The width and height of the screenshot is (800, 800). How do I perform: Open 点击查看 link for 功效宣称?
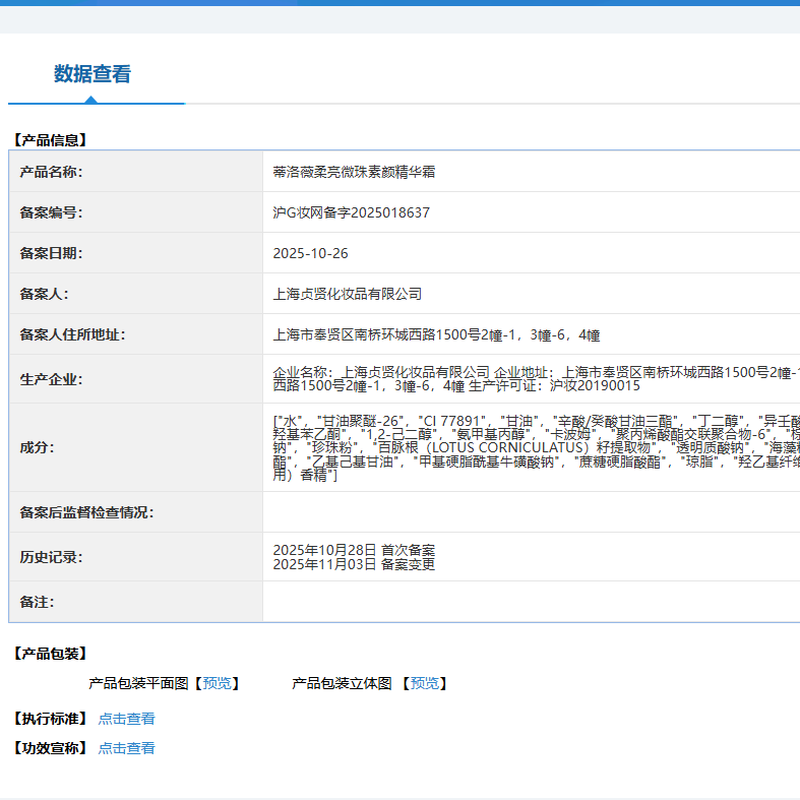126,748
